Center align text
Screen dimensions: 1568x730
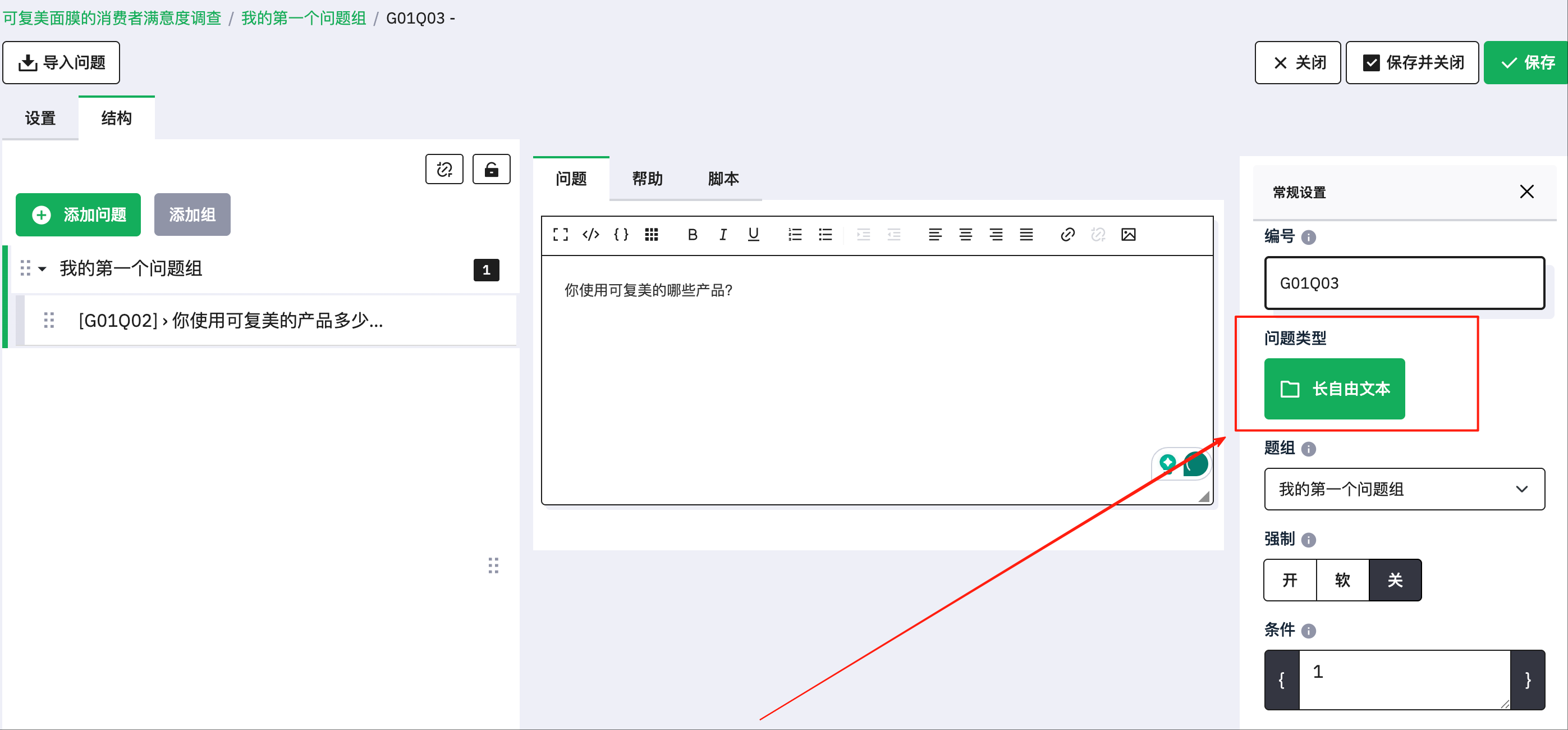click(x=965, y=234)
